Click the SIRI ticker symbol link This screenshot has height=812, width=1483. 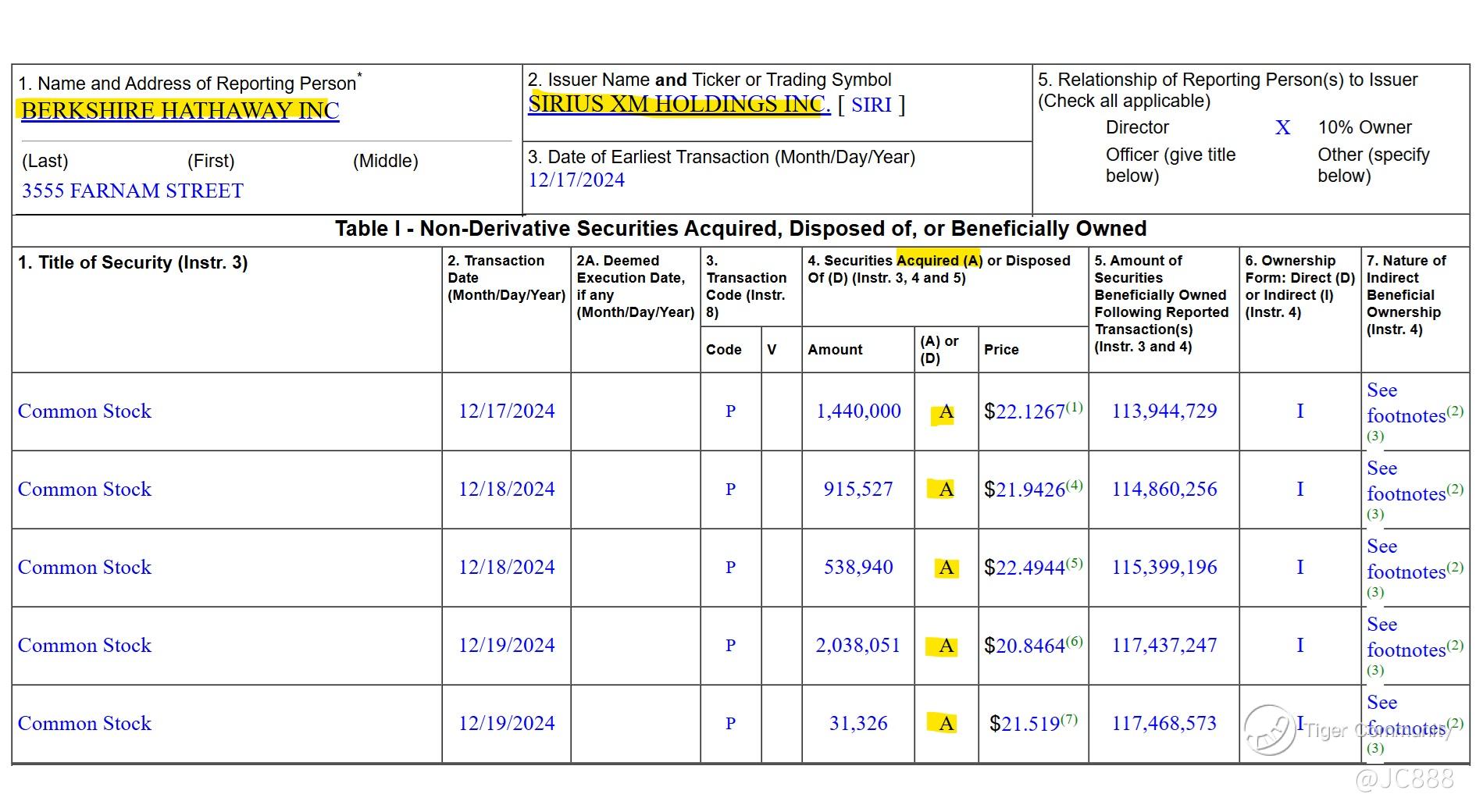(871, 105)
